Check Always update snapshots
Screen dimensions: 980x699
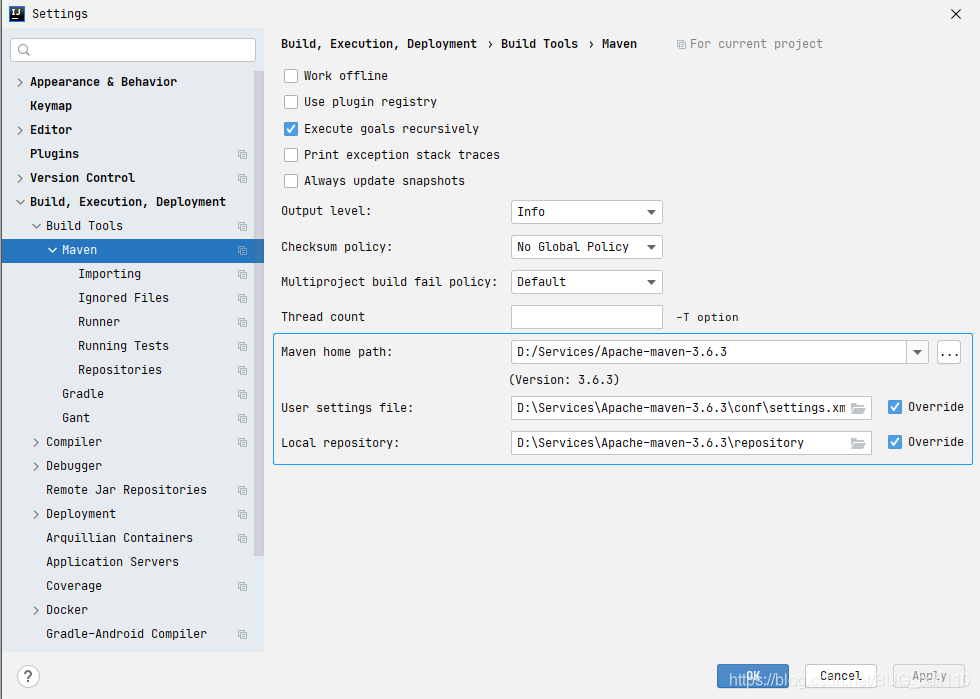(x=291, y=180)
